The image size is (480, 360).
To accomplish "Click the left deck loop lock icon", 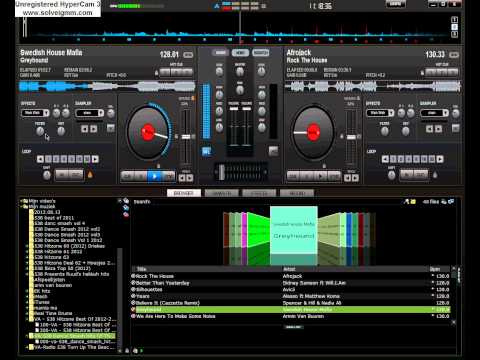I will click(90, 174).
